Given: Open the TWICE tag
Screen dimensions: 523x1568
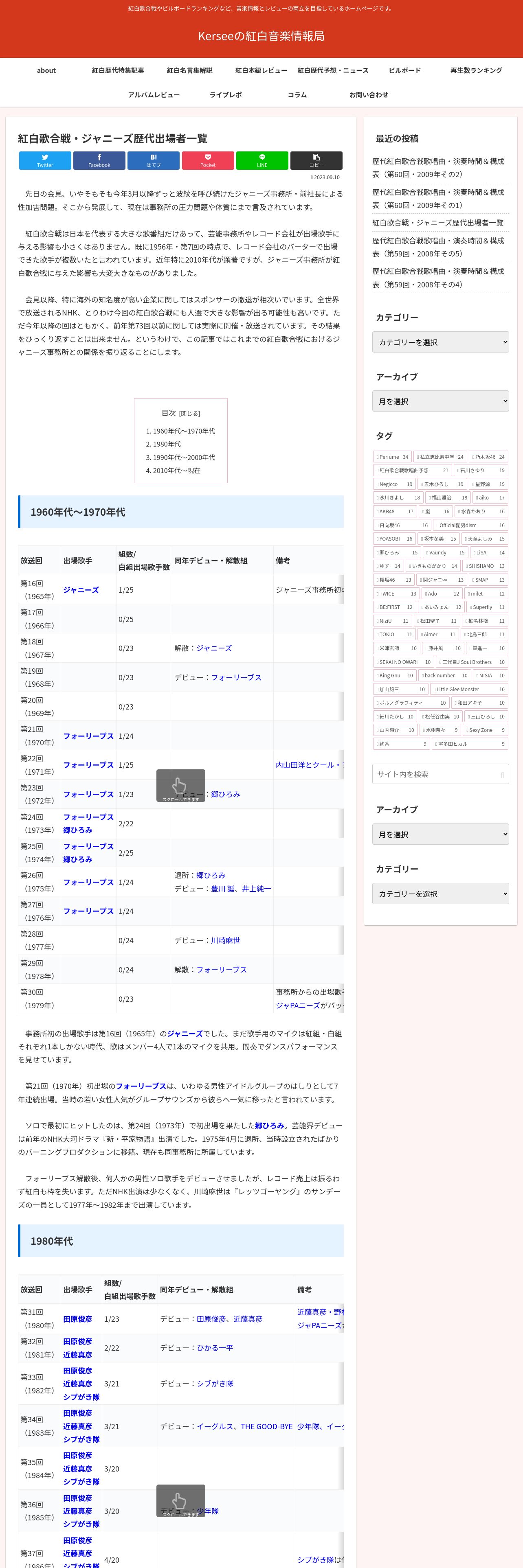Looking at the screenshot, I should tap(396, 593).
